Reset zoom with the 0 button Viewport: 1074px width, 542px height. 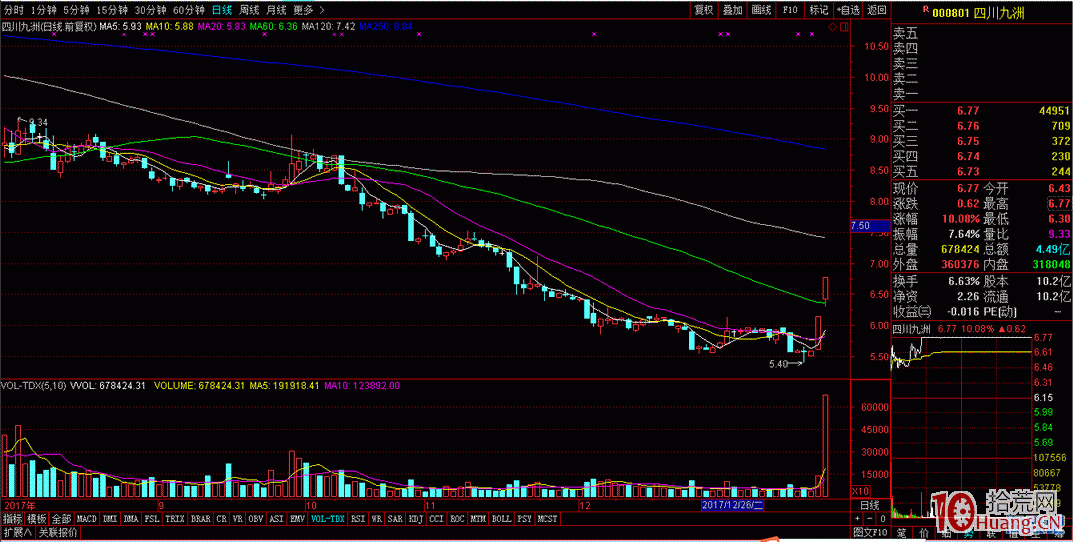click(x=883, y=519)
